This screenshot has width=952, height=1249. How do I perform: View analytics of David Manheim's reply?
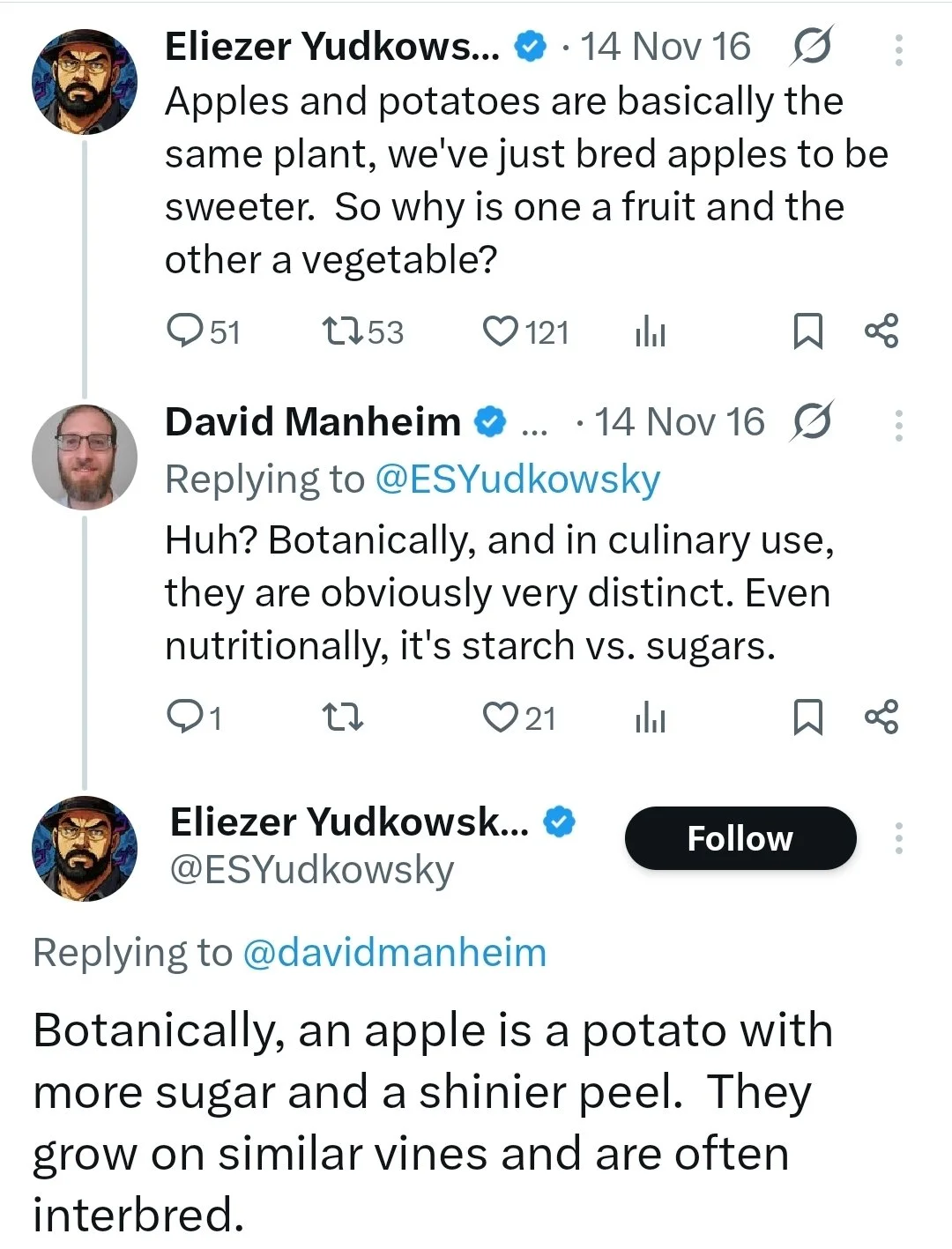tap(651, 718)
